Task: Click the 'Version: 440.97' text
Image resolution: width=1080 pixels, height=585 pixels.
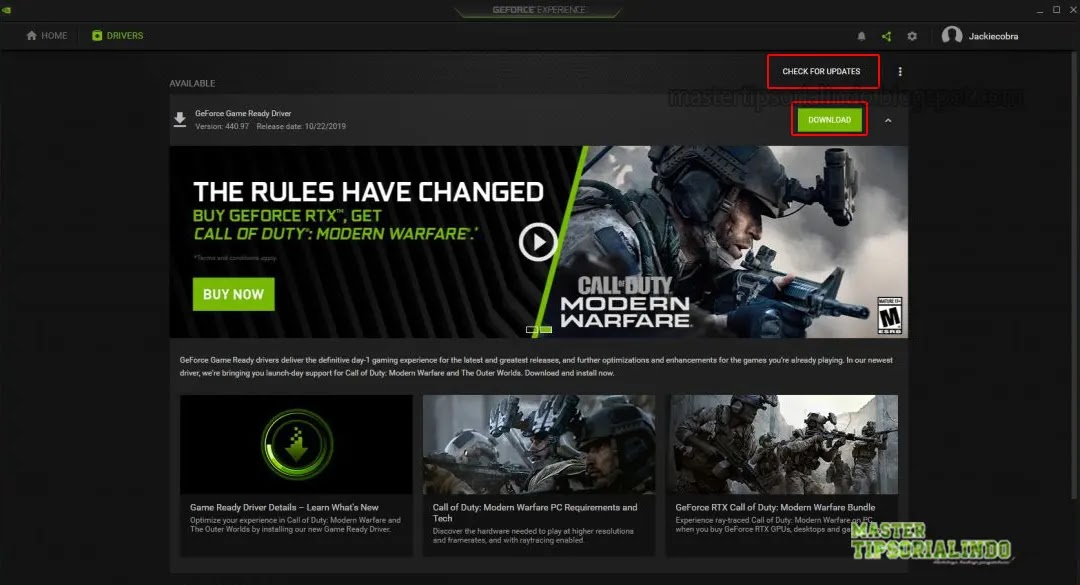Action: click(x=222, y=127)
